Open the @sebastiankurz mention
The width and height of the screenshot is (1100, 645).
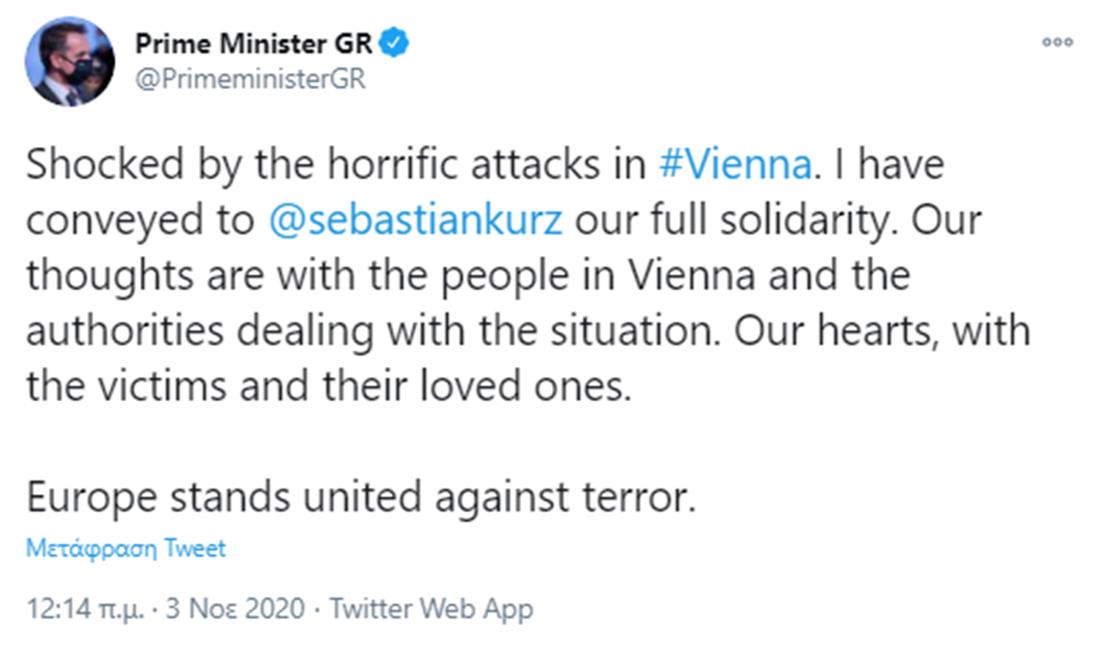(416, 220)
